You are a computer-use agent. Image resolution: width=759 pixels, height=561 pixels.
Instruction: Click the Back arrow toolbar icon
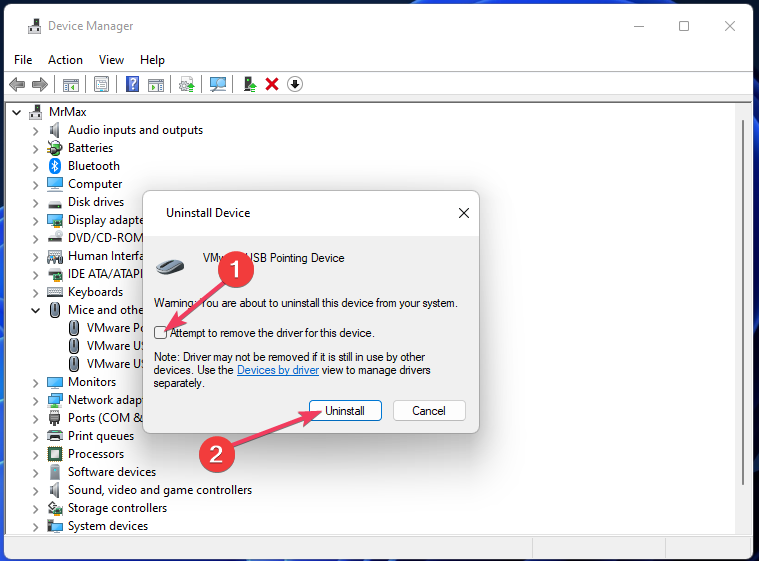17,85
